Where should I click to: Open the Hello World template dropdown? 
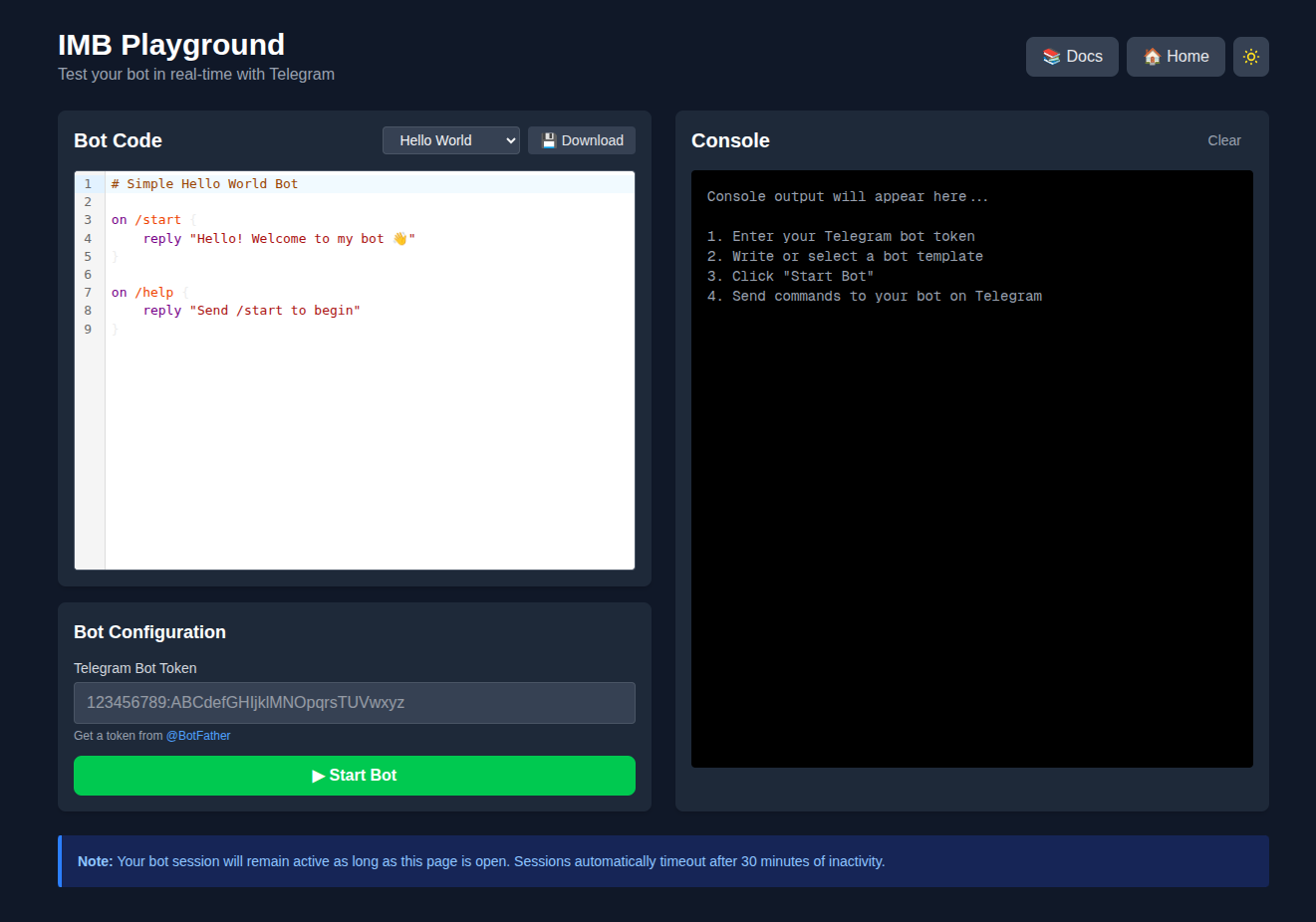click(451, 140)
